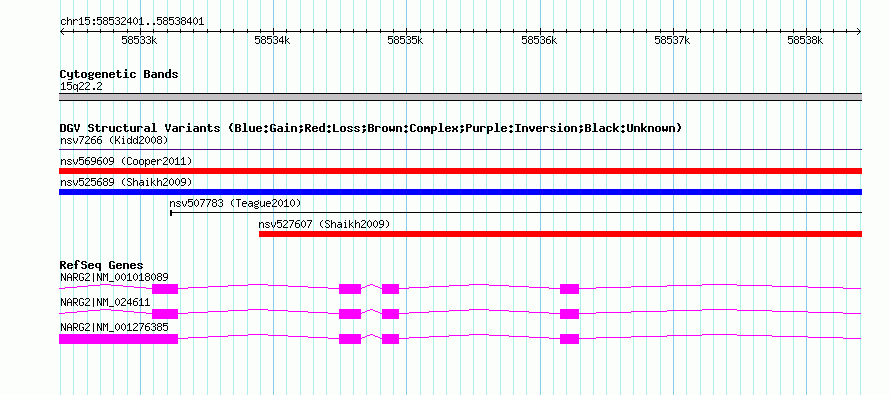
Task: Click the RefSeq Genes track heading
Action: (x=102, y=265)
